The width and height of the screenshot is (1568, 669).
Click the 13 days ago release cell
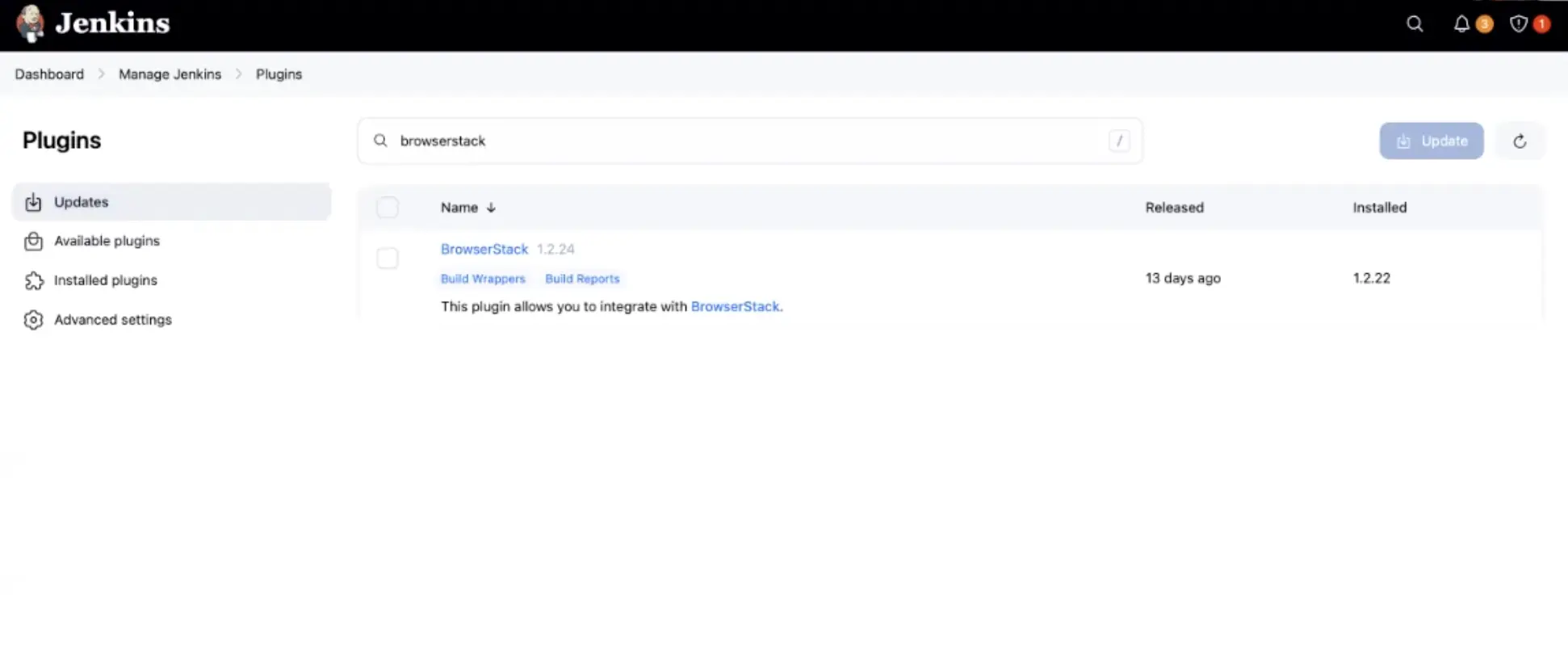[1183, 278]
